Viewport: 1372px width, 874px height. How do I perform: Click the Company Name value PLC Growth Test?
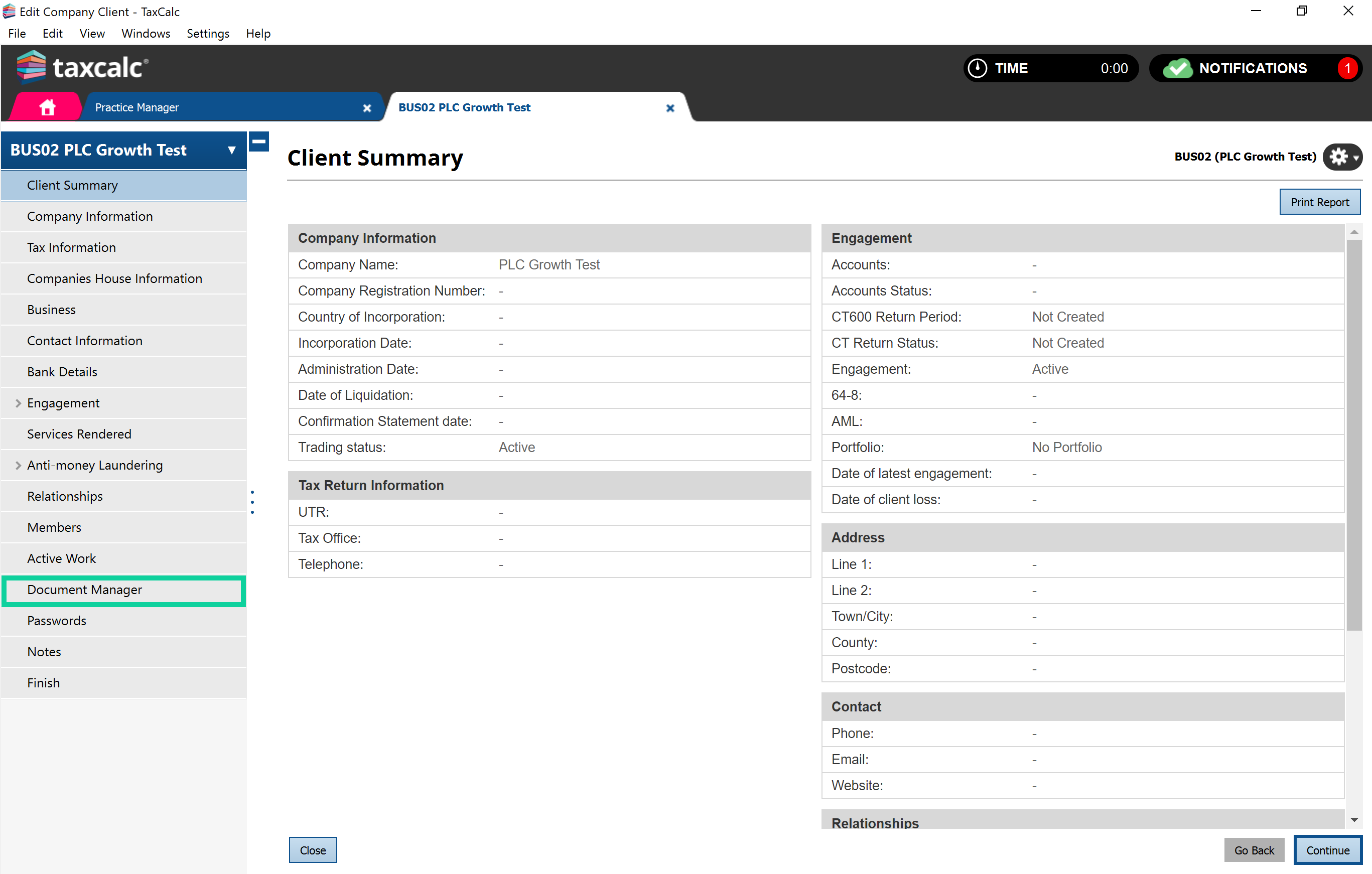[550, 265]
